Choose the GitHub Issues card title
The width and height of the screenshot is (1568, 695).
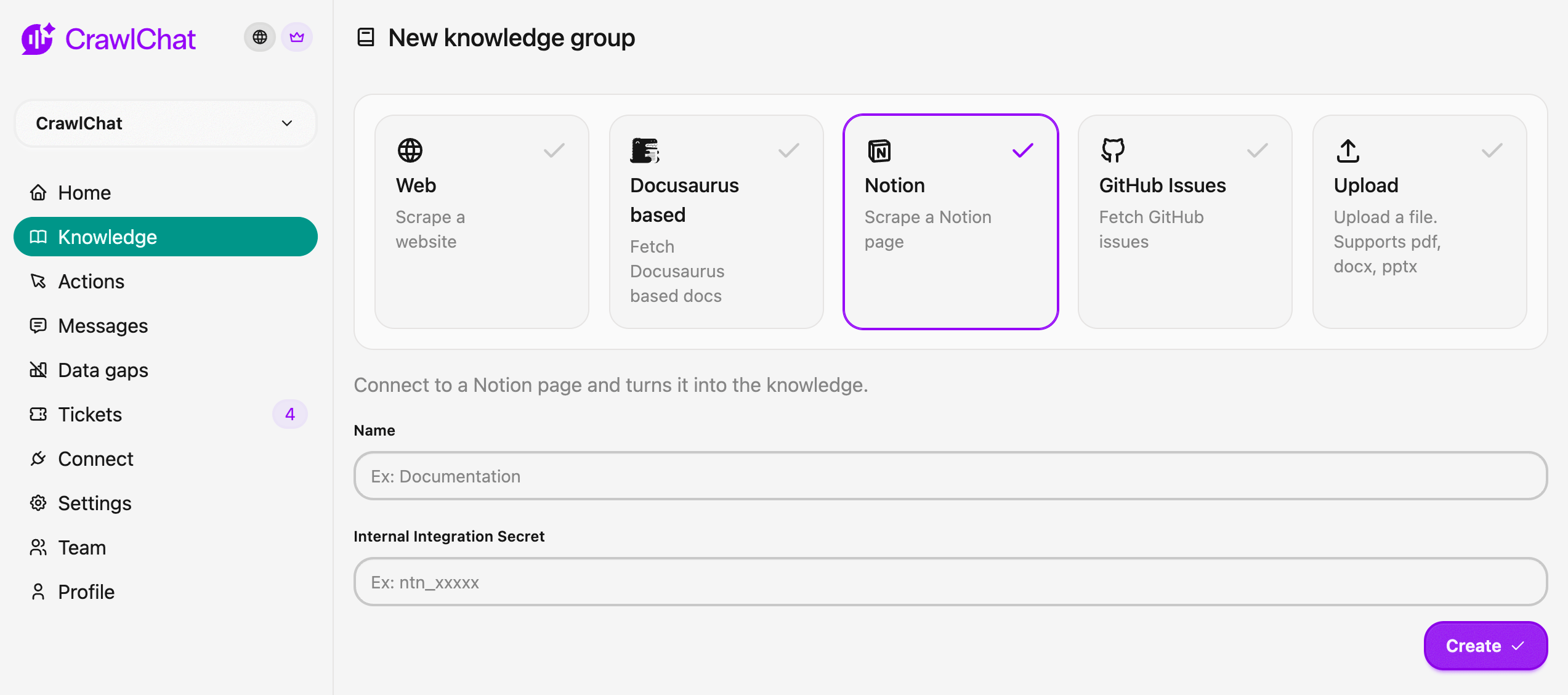(x=1163, y=185)
